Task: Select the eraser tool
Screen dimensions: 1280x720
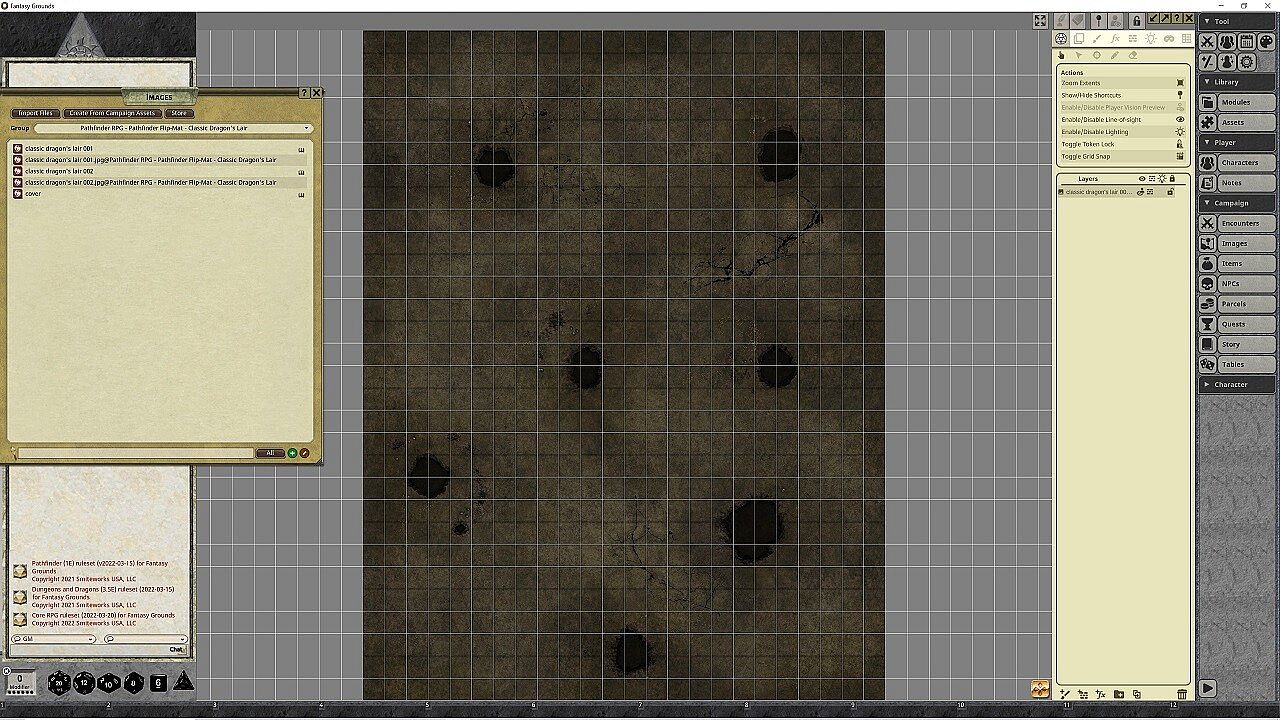Action: click(x=1133, y=56)
